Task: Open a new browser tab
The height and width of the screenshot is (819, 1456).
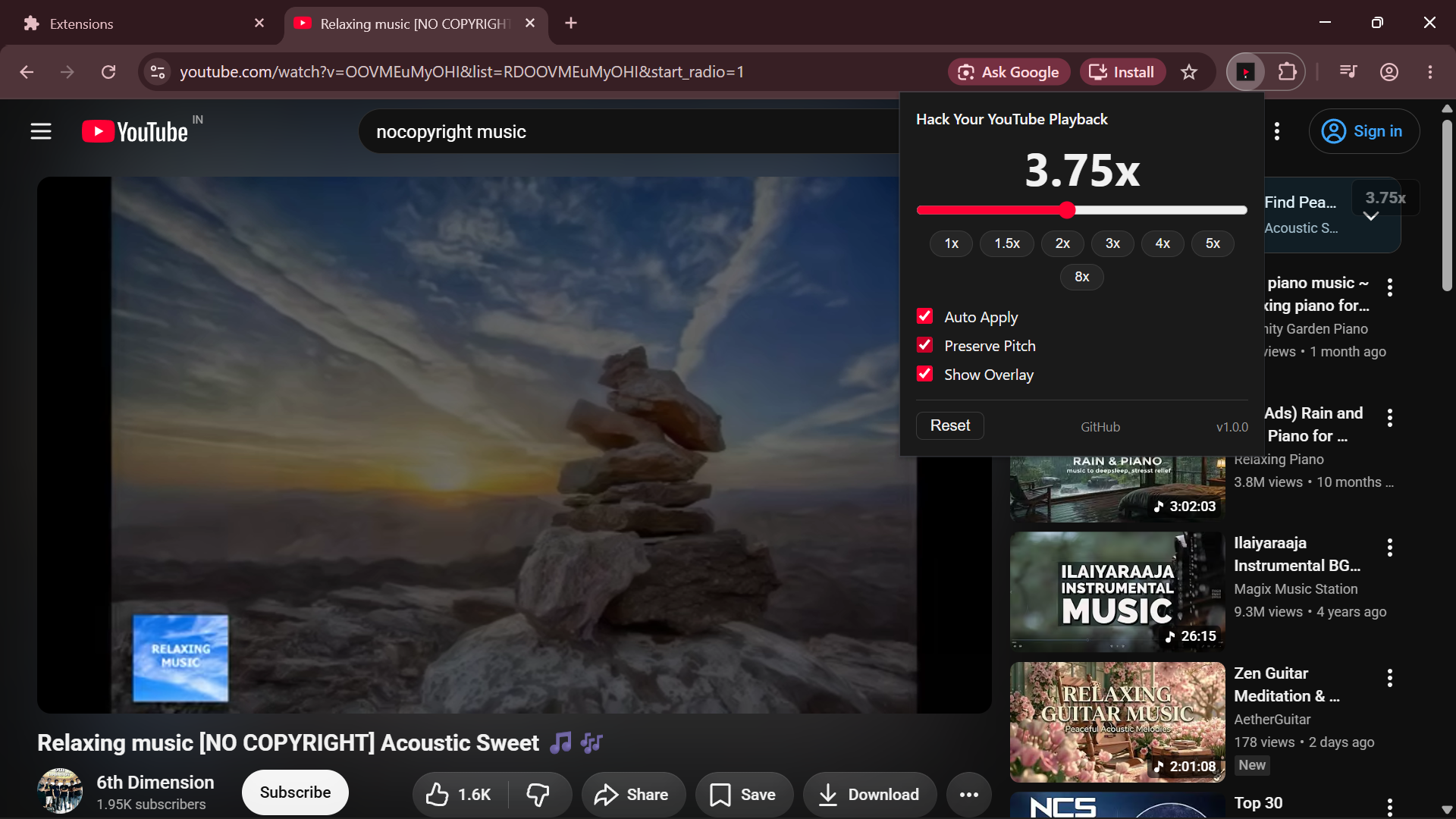Action: (571, 24)
